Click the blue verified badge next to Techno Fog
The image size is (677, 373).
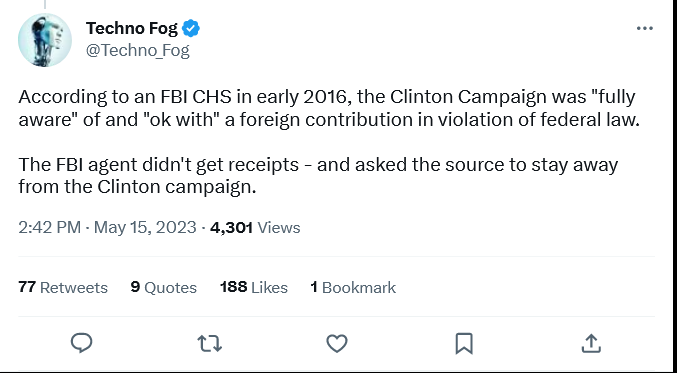[x=190, y=28]
